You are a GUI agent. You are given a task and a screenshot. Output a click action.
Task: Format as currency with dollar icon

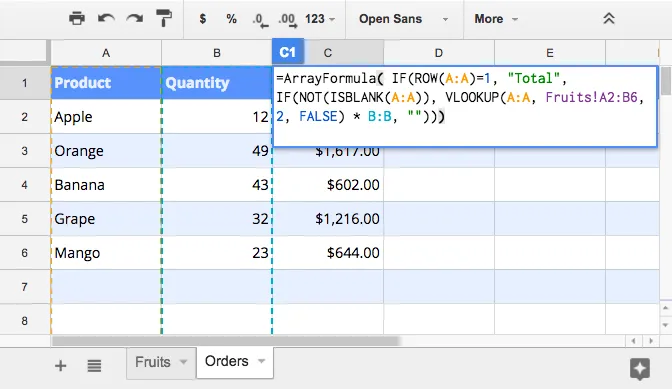[203, 19]
